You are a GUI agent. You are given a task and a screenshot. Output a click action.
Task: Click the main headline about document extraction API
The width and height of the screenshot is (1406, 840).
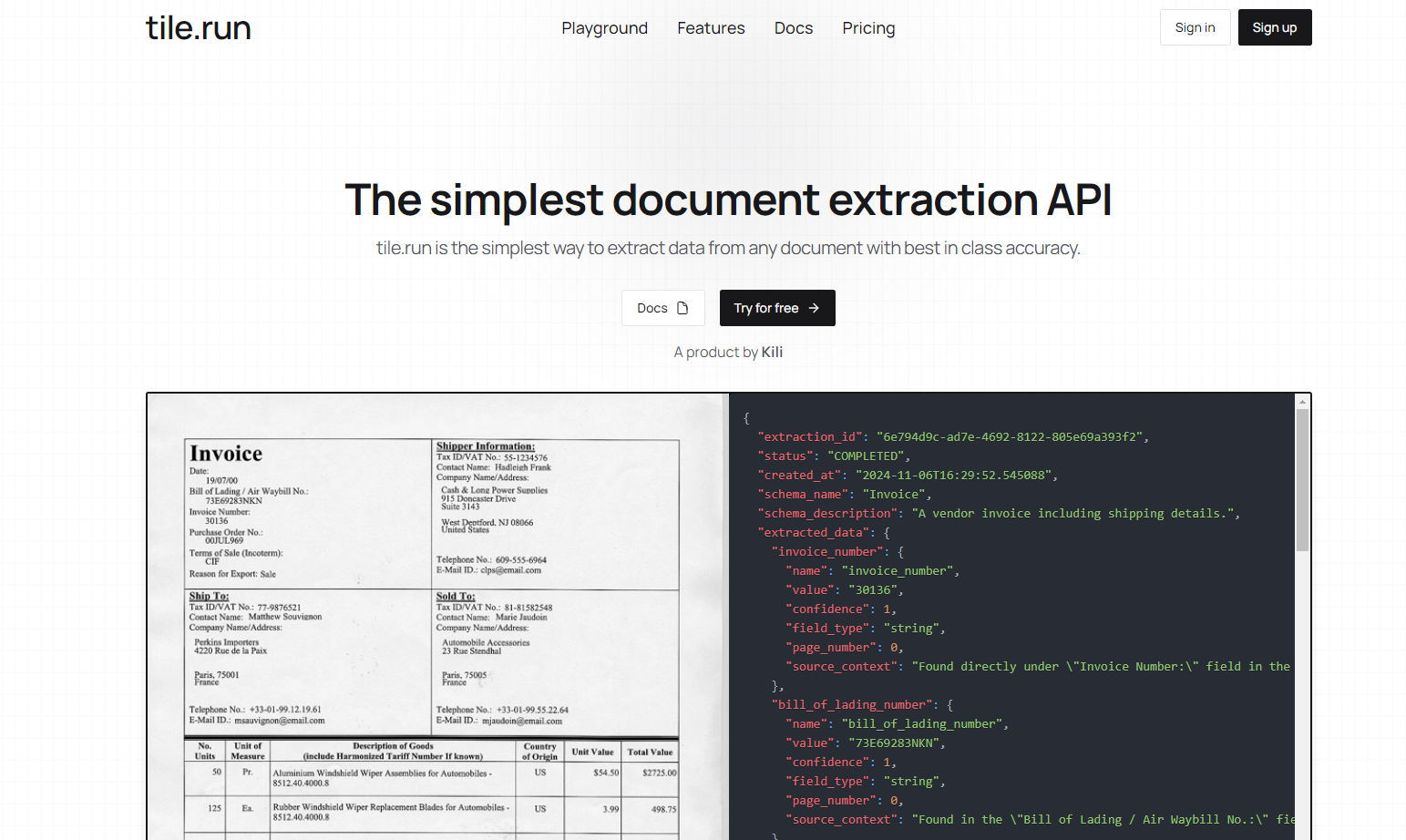[728, 200]
